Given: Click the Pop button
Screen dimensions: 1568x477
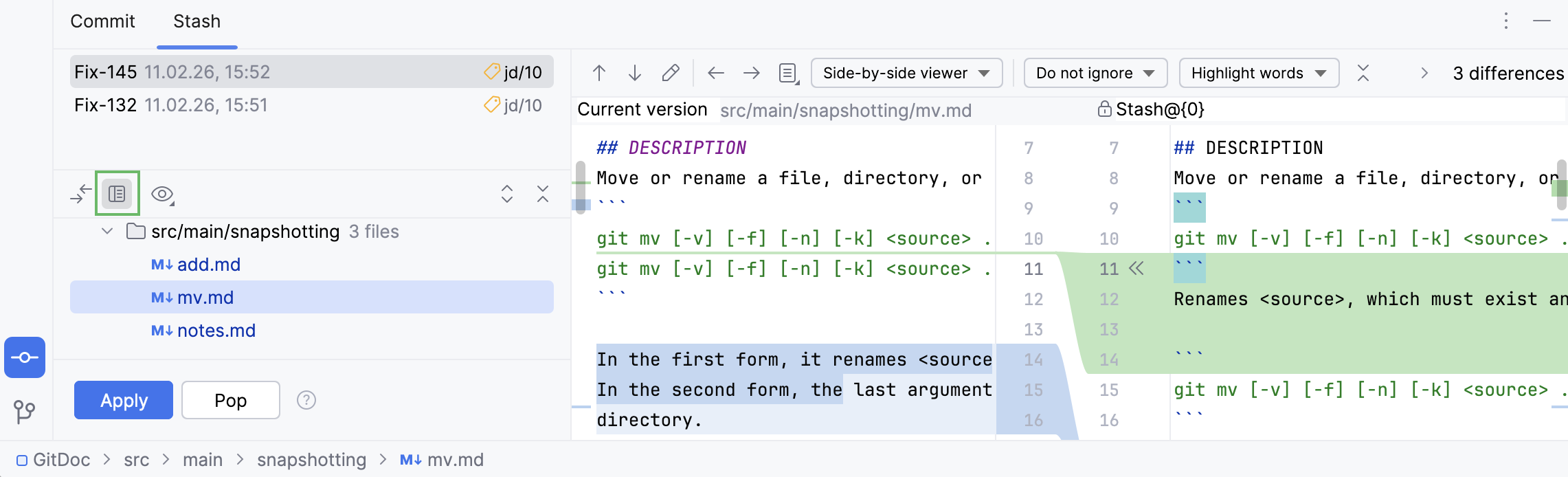Looking at the screenshot, I should click(230, 400).
